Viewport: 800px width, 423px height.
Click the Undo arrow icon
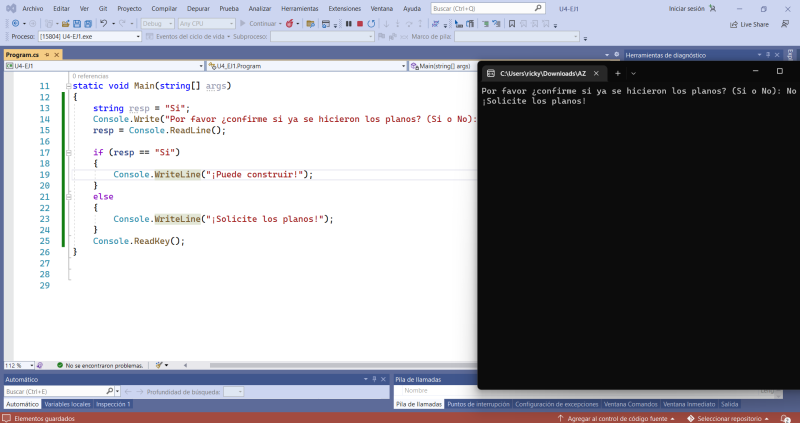coord(104,23)
